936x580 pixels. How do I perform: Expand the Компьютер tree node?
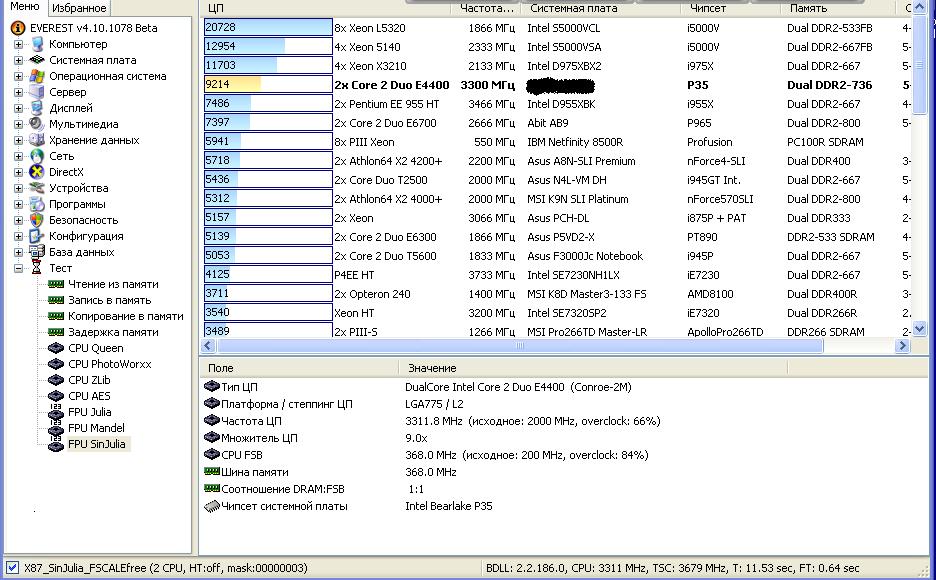point(18,44)
